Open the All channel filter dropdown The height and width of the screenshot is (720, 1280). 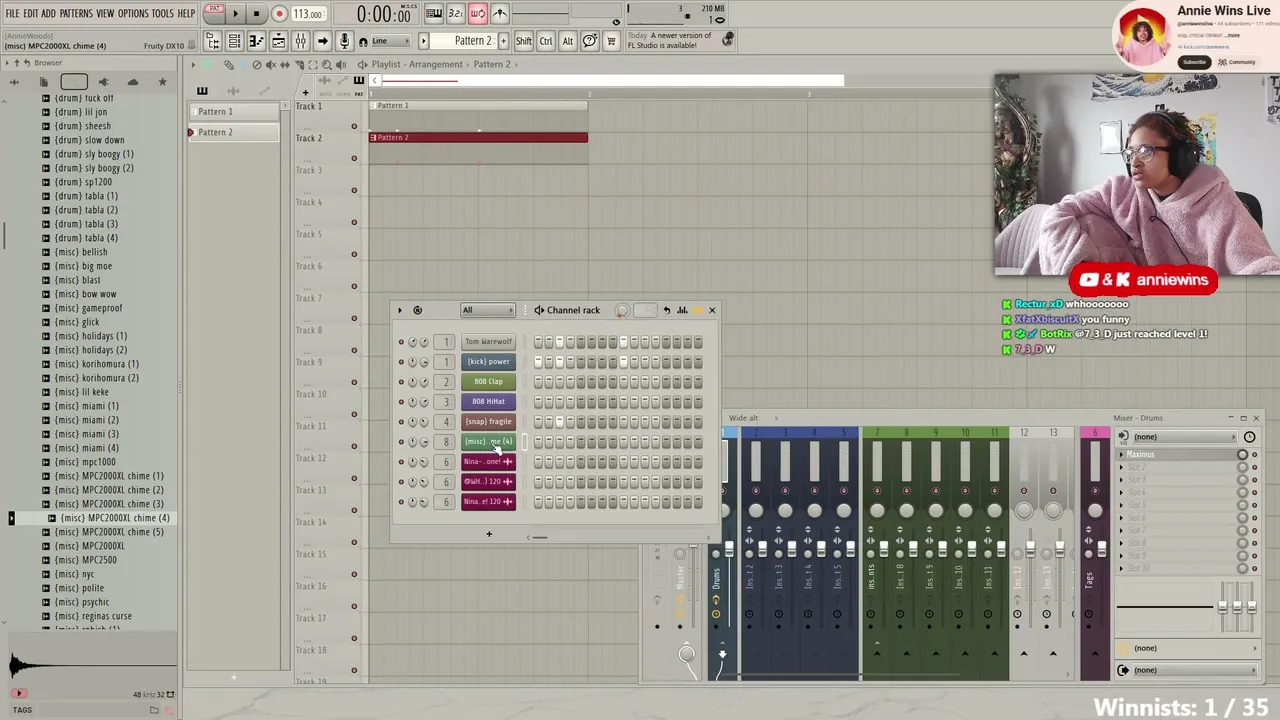coord(487,310)
